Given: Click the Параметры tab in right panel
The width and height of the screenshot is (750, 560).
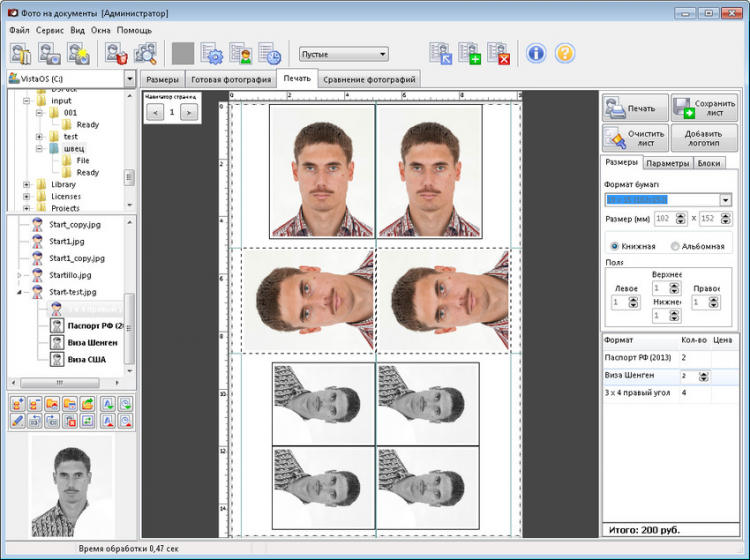Looking at the screenshot, I should (x=667, y=163).
